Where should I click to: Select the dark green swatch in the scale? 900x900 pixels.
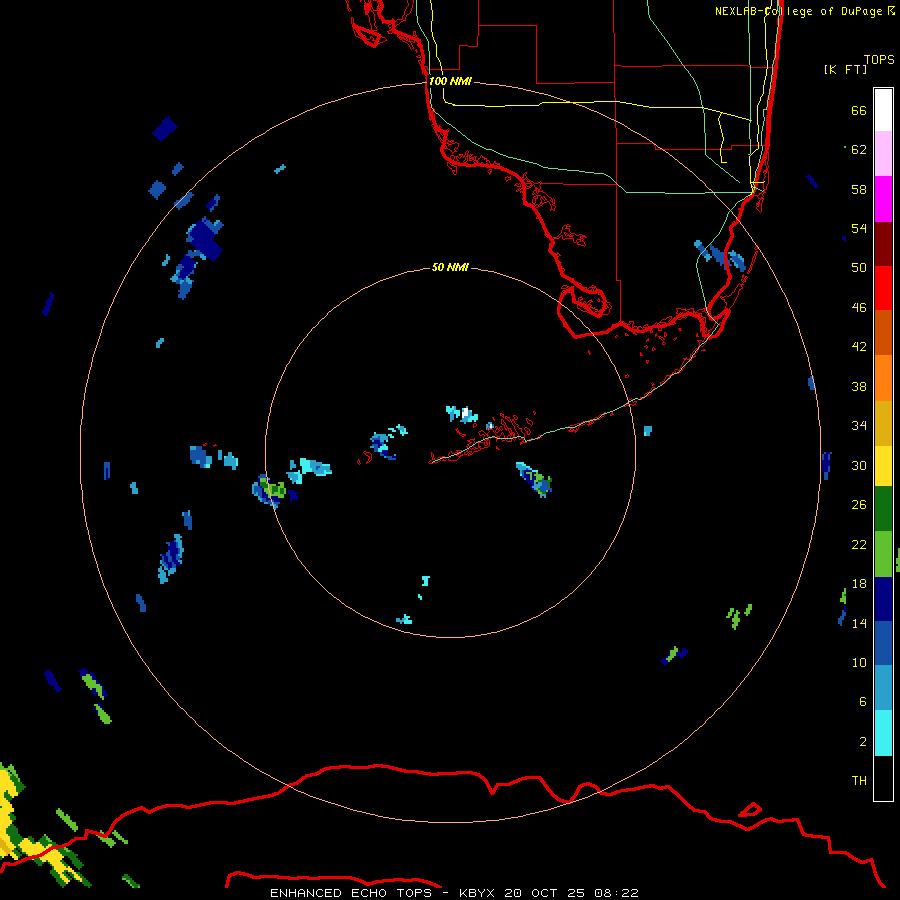(883, 509)
